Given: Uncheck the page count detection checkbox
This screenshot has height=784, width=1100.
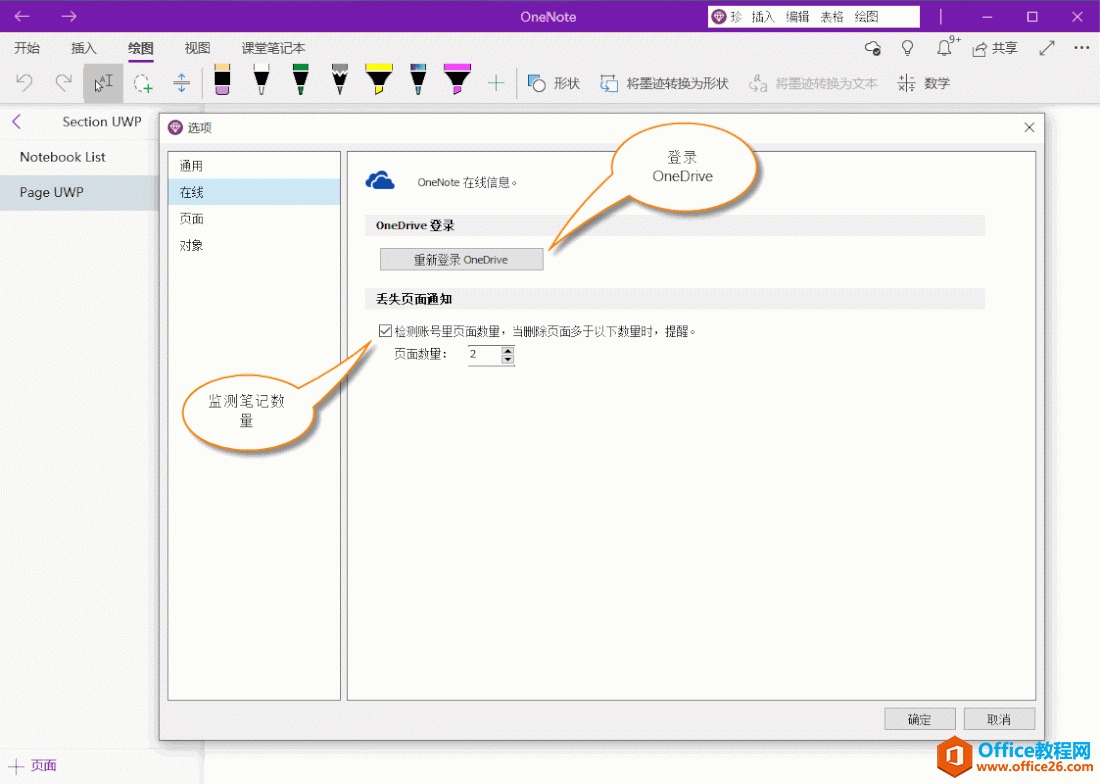Looking at the screenshot, I should coord(384,330).
